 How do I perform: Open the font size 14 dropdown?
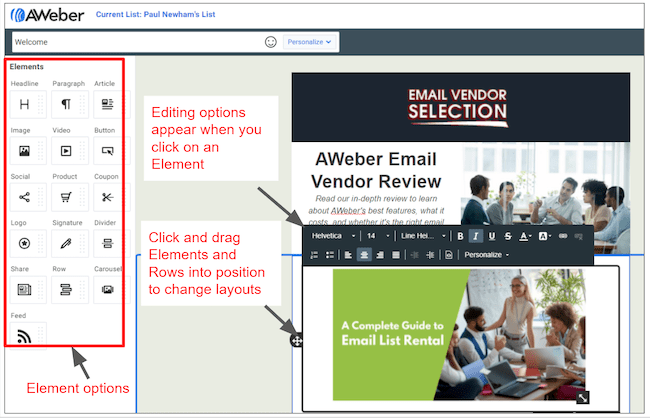[377, 236]
